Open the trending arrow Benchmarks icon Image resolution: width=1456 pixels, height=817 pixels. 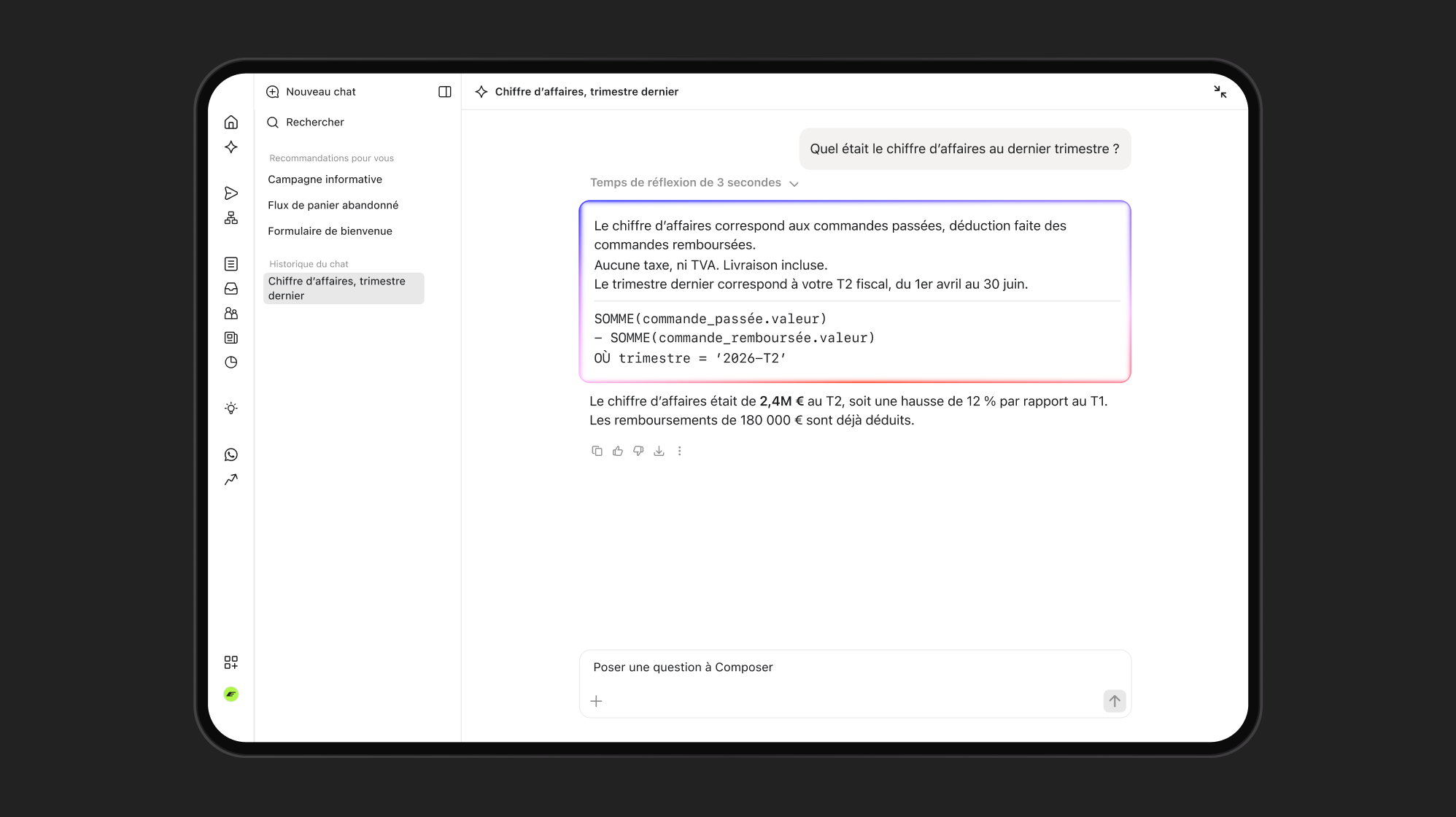coord(231,479)
